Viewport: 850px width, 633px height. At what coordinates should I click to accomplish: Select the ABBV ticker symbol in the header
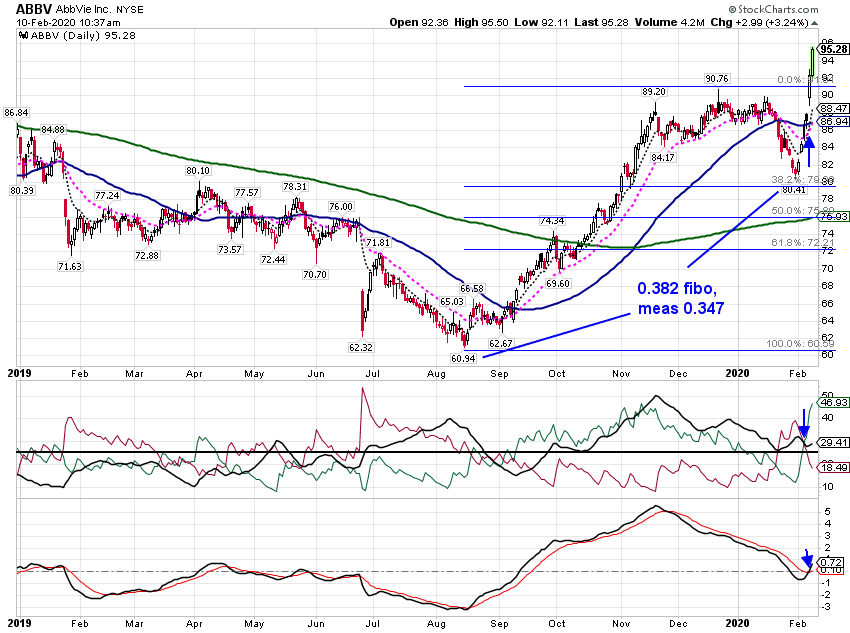point(34,9)
